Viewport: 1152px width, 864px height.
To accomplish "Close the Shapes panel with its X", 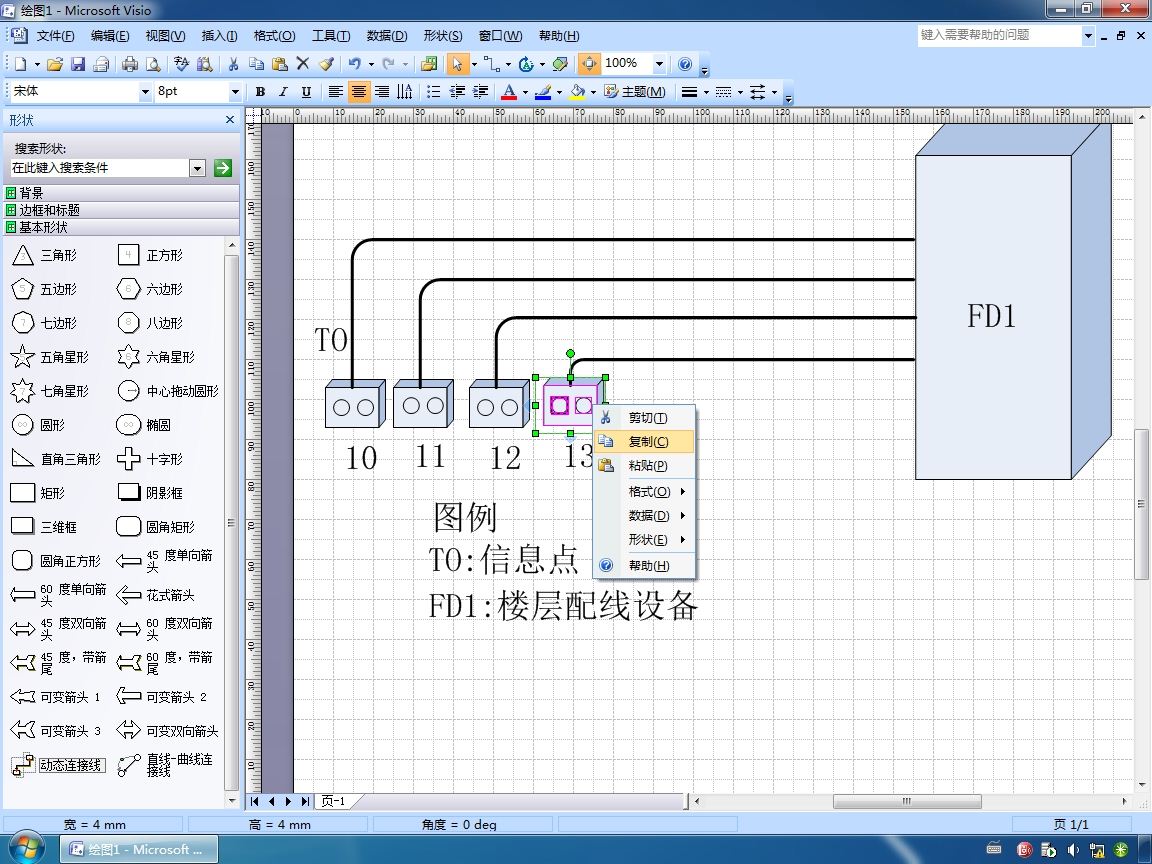I will click(230, 120).
